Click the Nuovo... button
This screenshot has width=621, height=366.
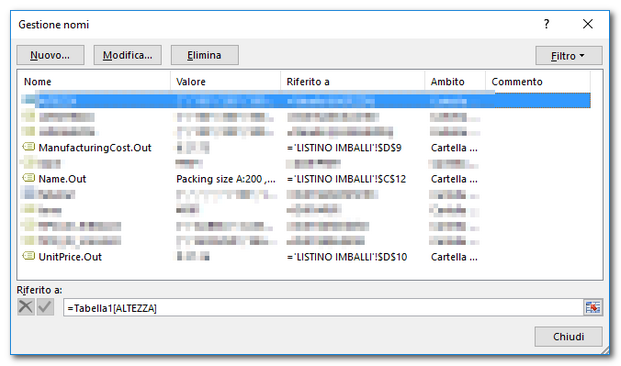coord(50,55)
